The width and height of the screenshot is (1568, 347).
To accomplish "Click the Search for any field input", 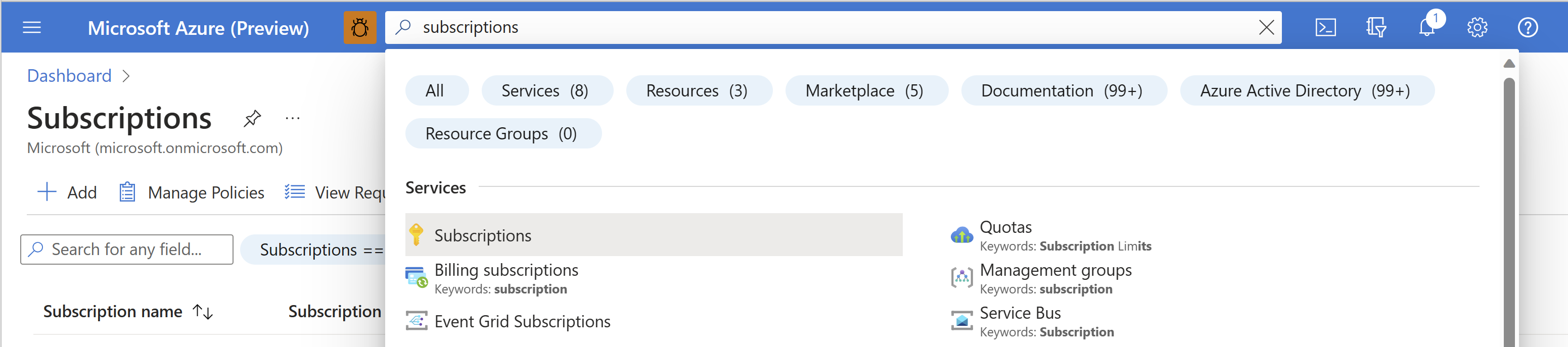I will [126, 250].
